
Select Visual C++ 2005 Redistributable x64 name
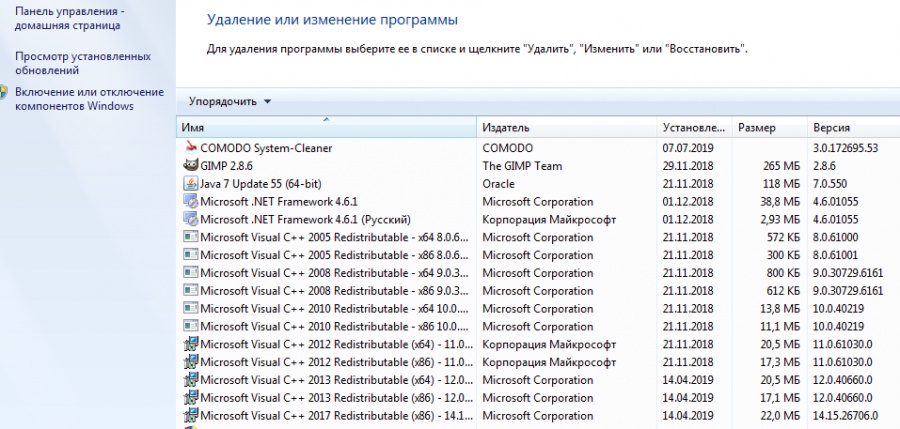[x=335, y=237]
